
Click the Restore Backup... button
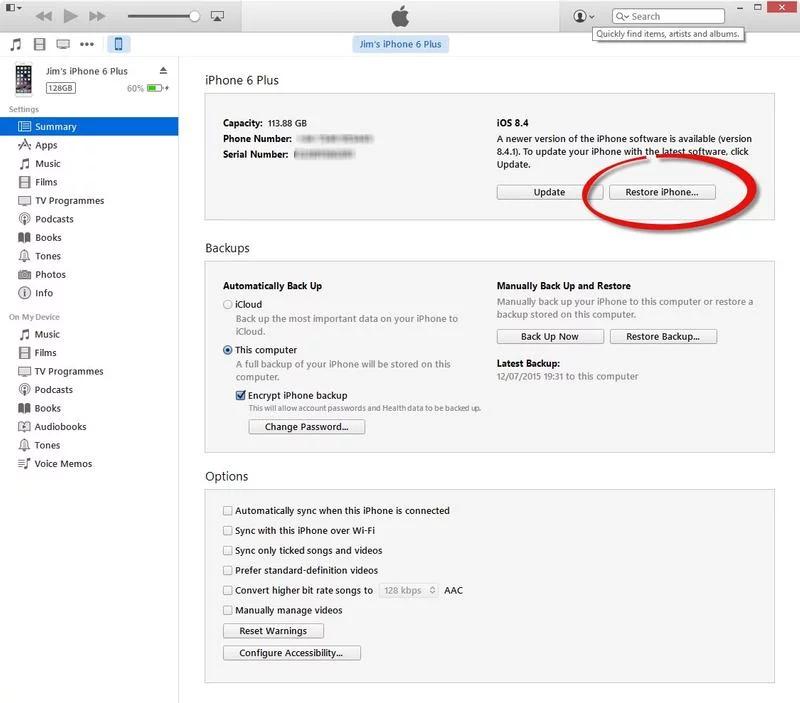point(663,337)
